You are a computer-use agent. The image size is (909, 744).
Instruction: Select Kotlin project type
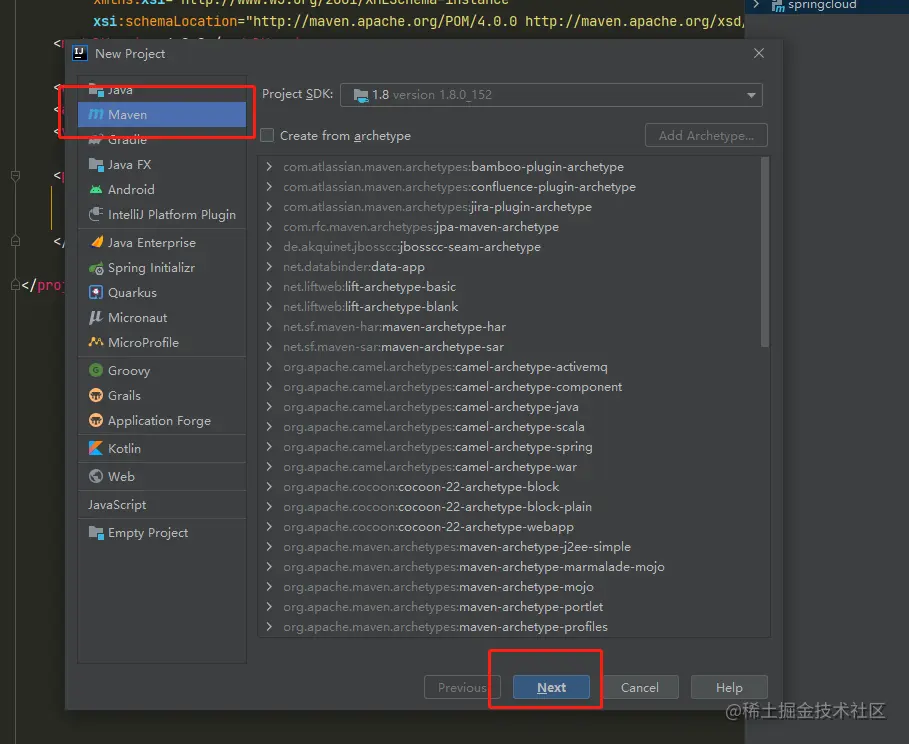[162, 448]
